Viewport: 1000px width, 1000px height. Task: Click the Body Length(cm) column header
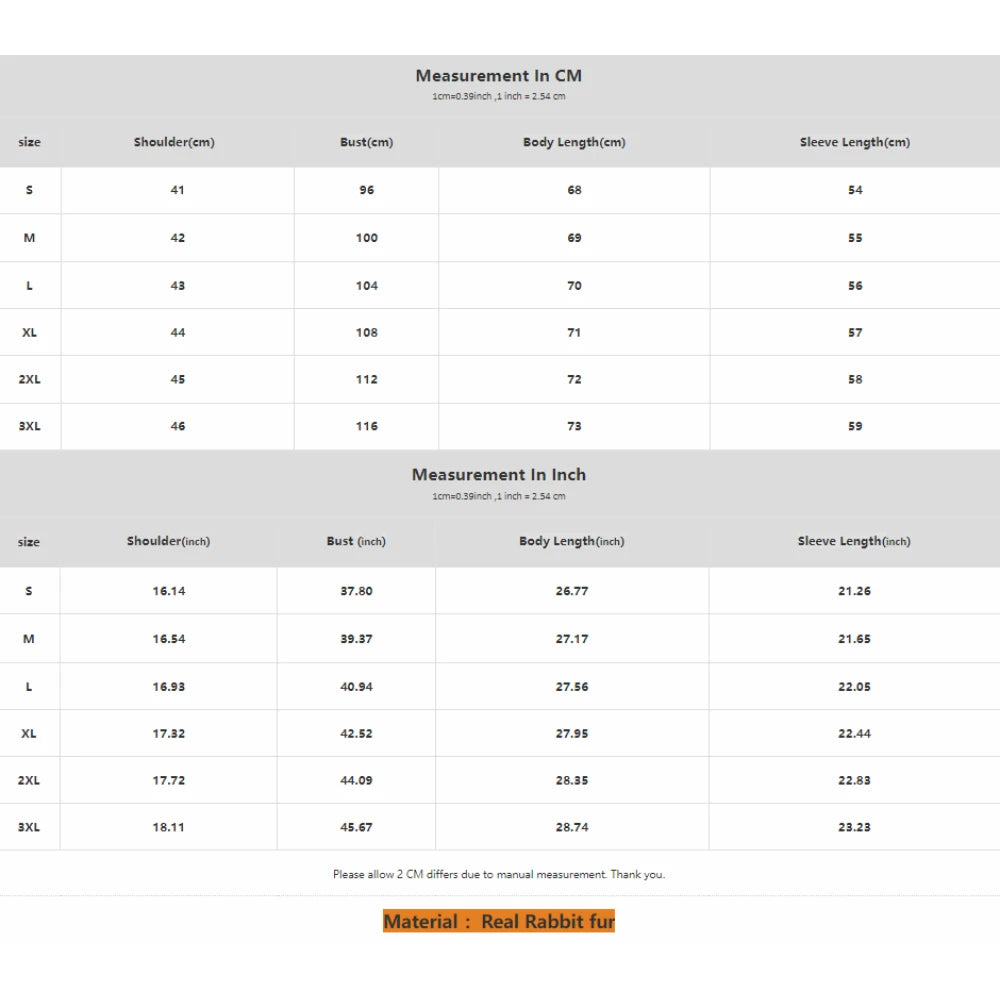[574, 142]
